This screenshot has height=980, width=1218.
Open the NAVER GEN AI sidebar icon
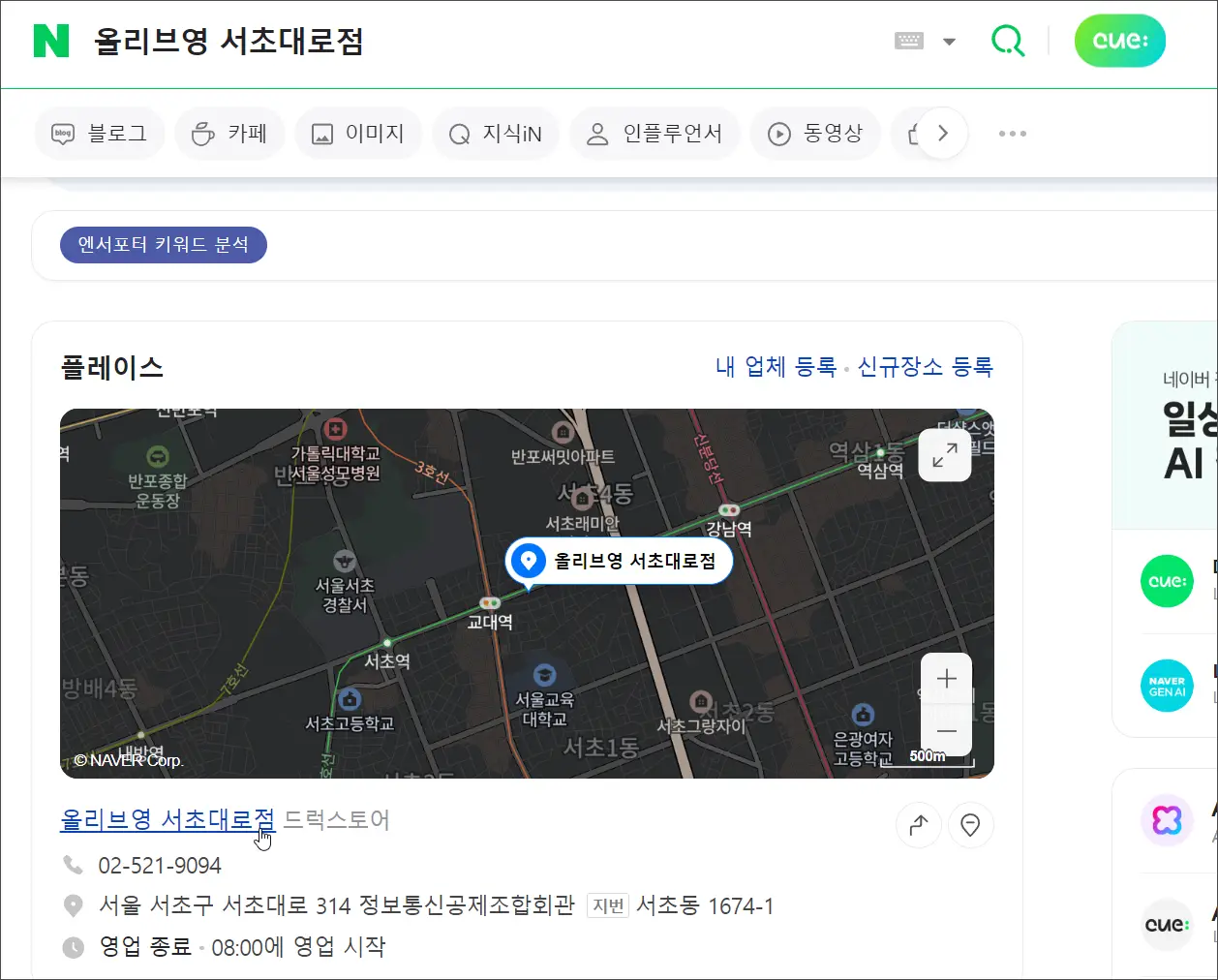1167,686
